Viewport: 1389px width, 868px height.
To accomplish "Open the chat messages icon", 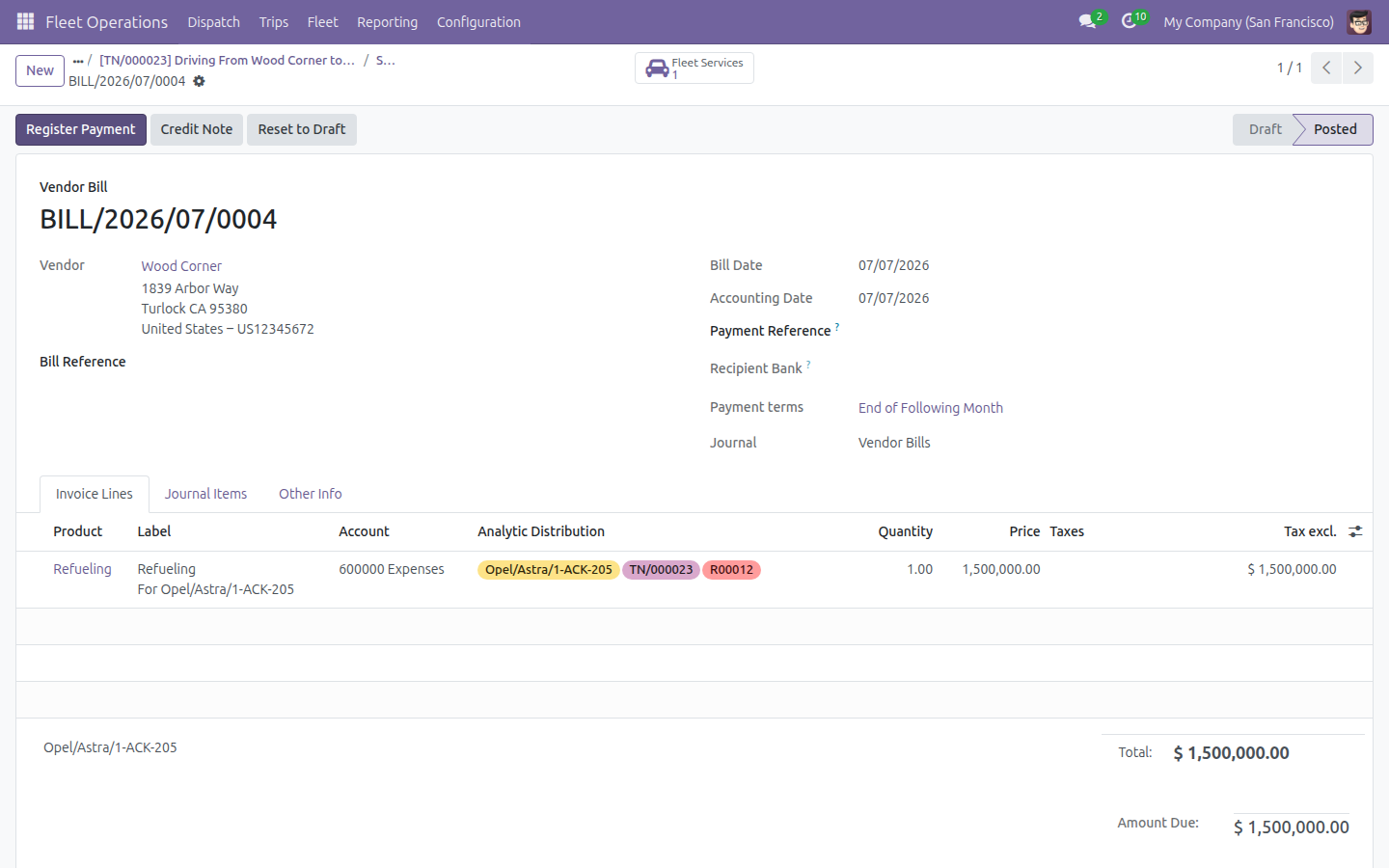I will coord(1087,21).
